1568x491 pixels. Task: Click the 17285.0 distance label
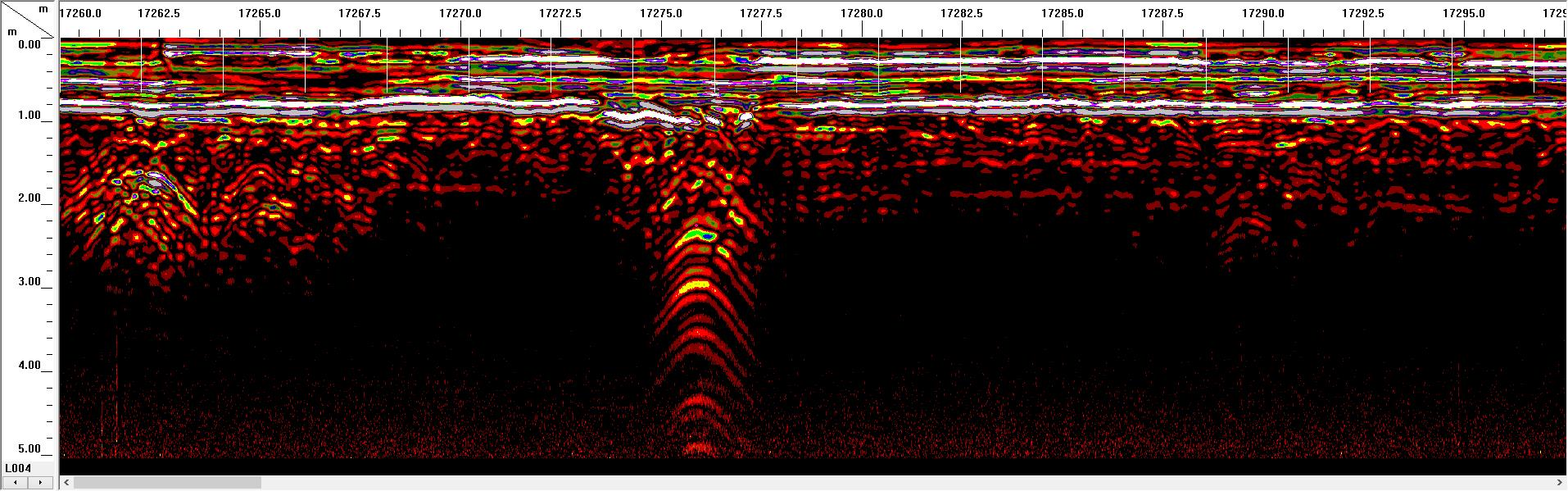click(x=1063, y=13)
